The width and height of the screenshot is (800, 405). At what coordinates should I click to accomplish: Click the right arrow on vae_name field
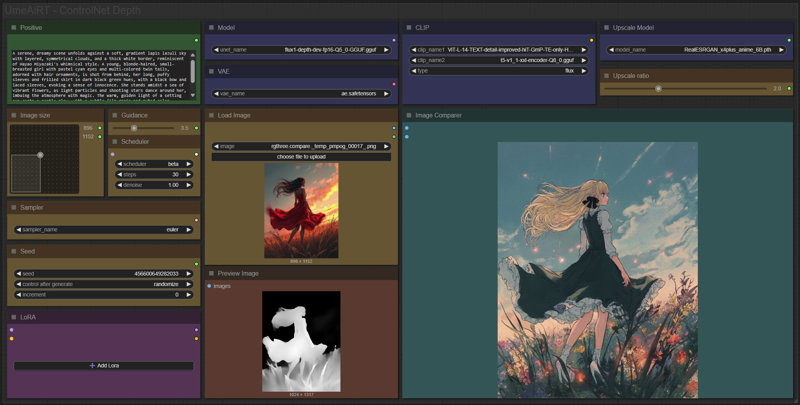pos(386,94)
